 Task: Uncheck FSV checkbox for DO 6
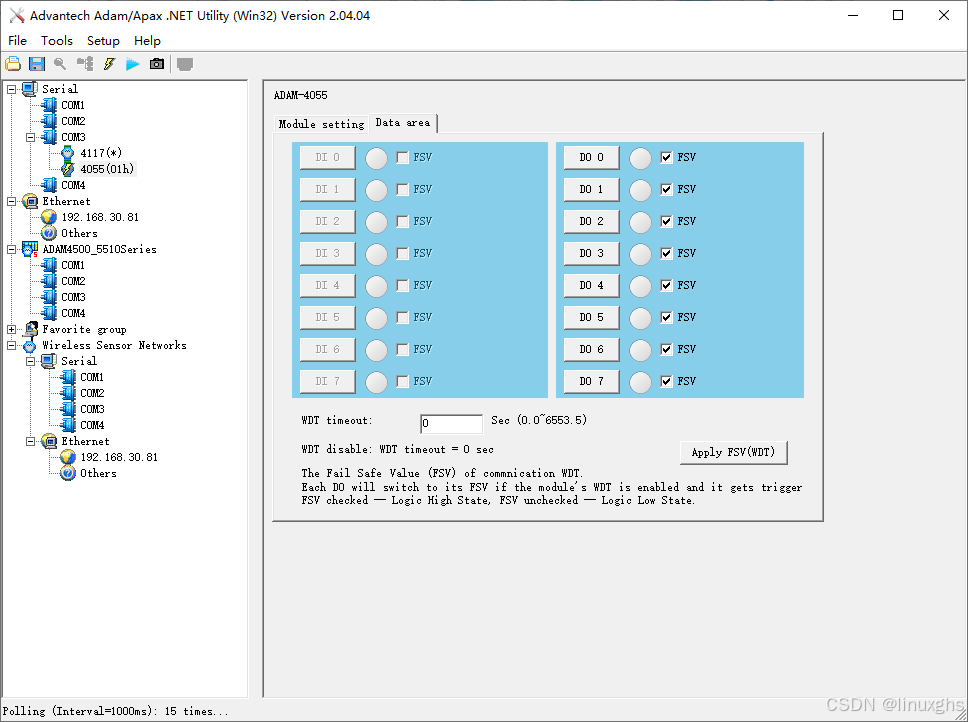click(x=666, y=349)
